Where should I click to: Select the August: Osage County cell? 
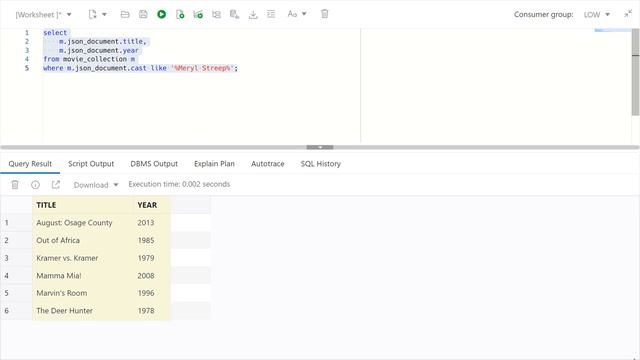83,223
